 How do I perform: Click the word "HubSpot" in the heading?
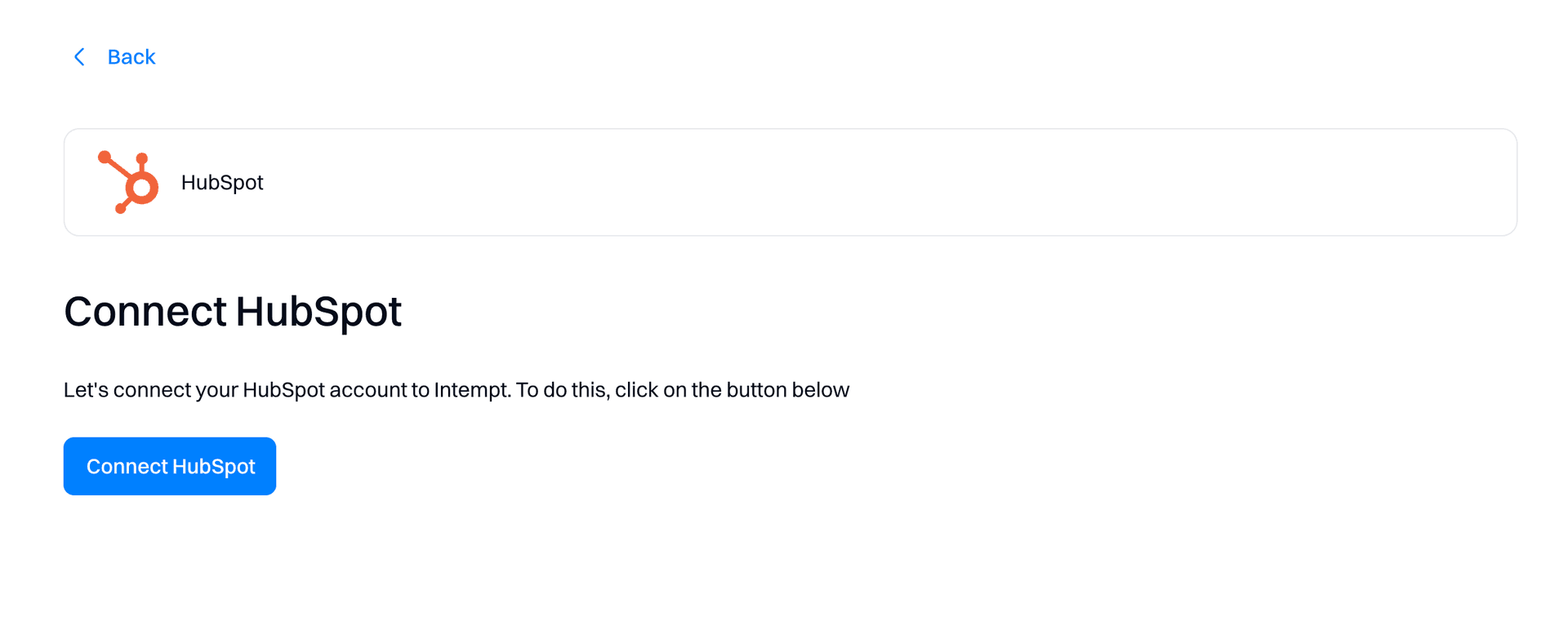pos(318,311)
